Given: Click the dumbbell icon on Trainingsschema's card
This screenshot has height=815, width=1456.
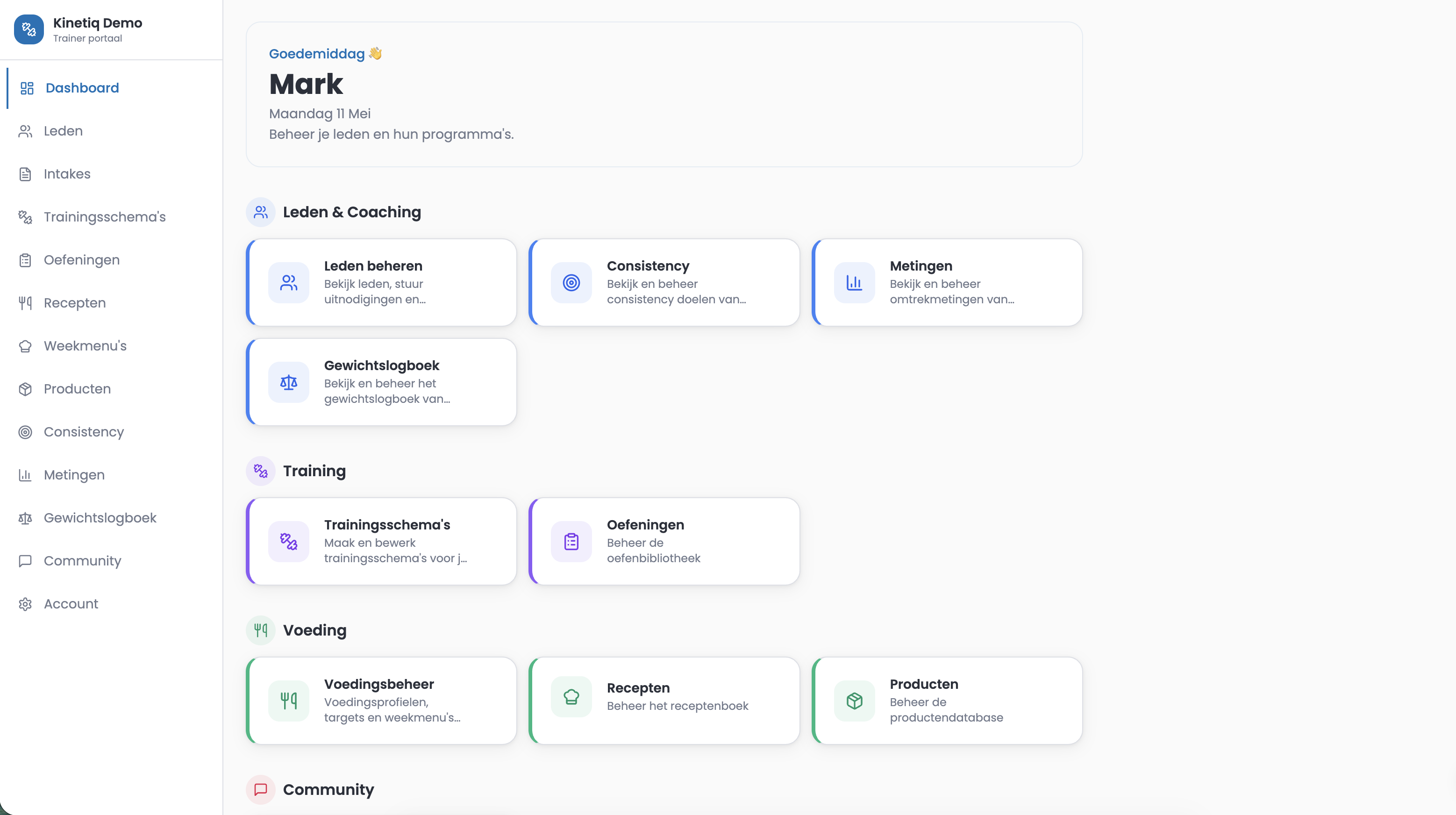Looking at the screenshot, I should click(x=289, y=542).
